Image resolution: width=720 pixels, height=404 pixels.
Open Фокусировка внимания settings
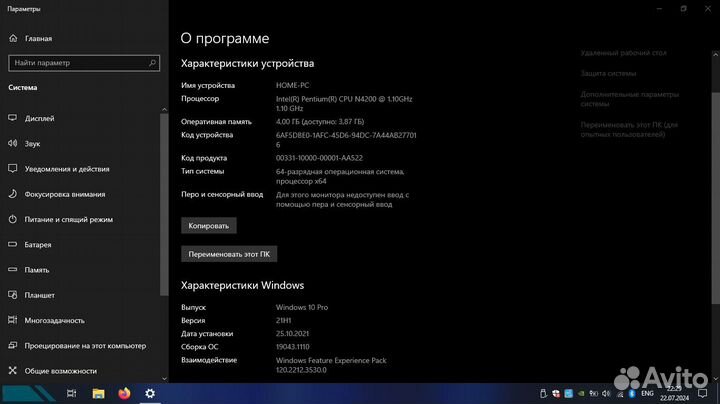point(57,194)
